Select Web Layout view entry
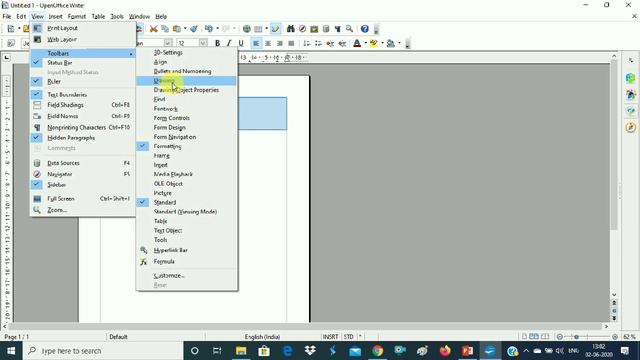Image resolution: width=640 pixels, height=360 pixels. (x=82, y=39)
